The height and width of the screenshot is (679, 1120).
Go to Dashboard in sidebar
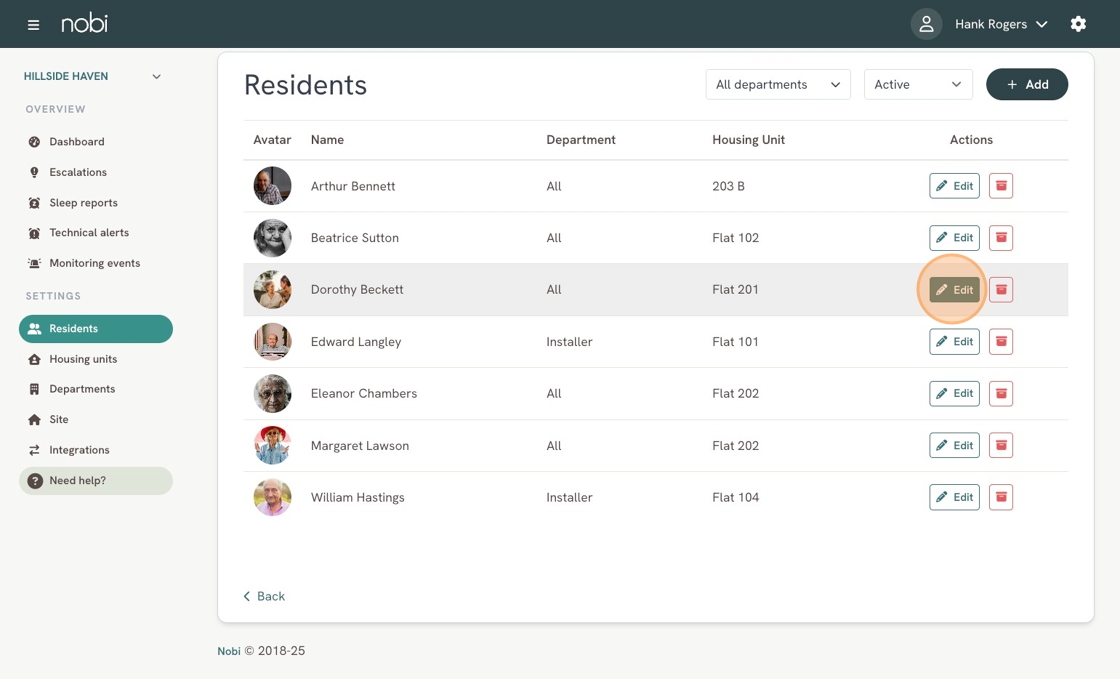point(77,142)
